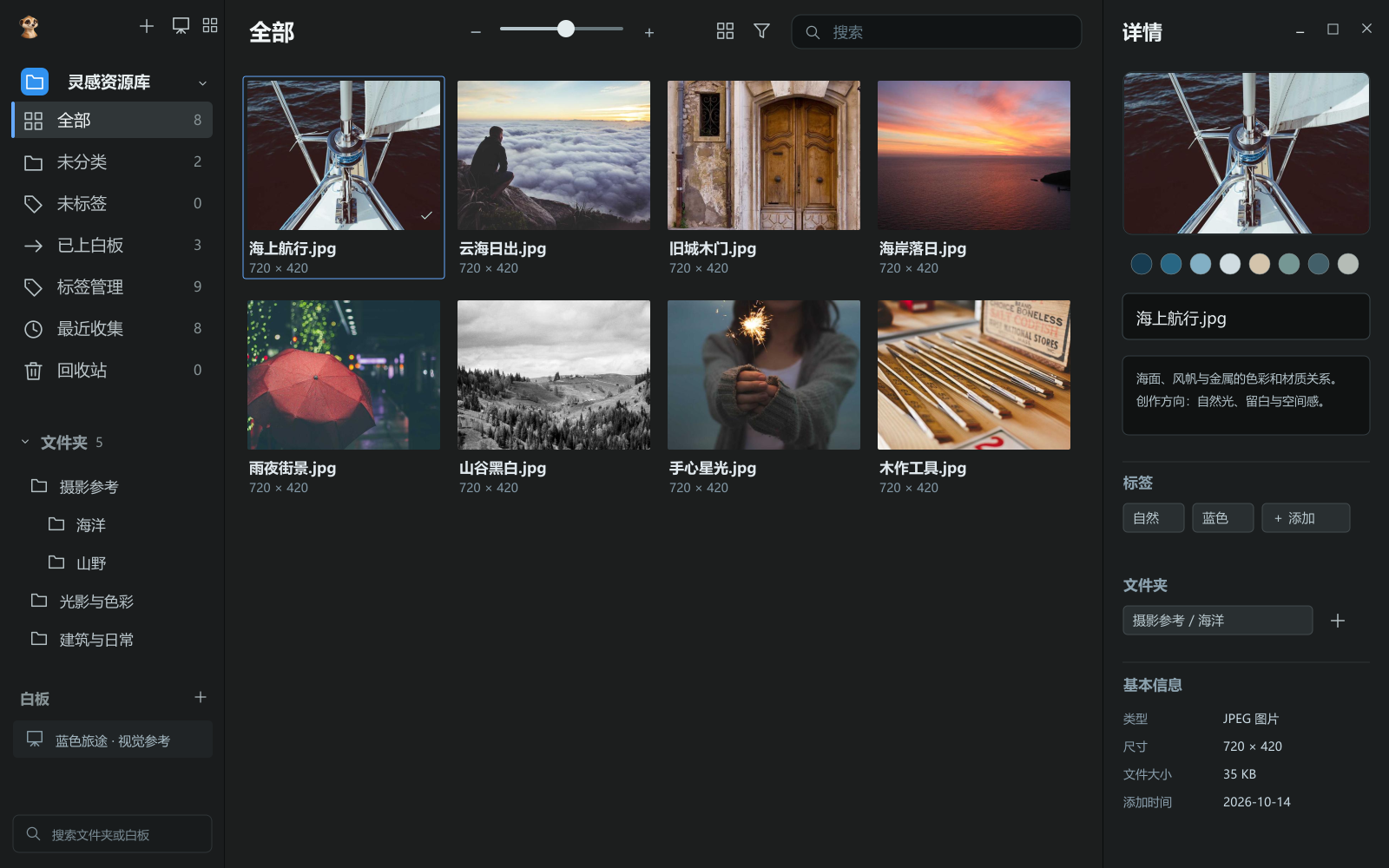Open 标签管理
The height and width of the screenshot is (868, 1389).
(x=112, y=286)
